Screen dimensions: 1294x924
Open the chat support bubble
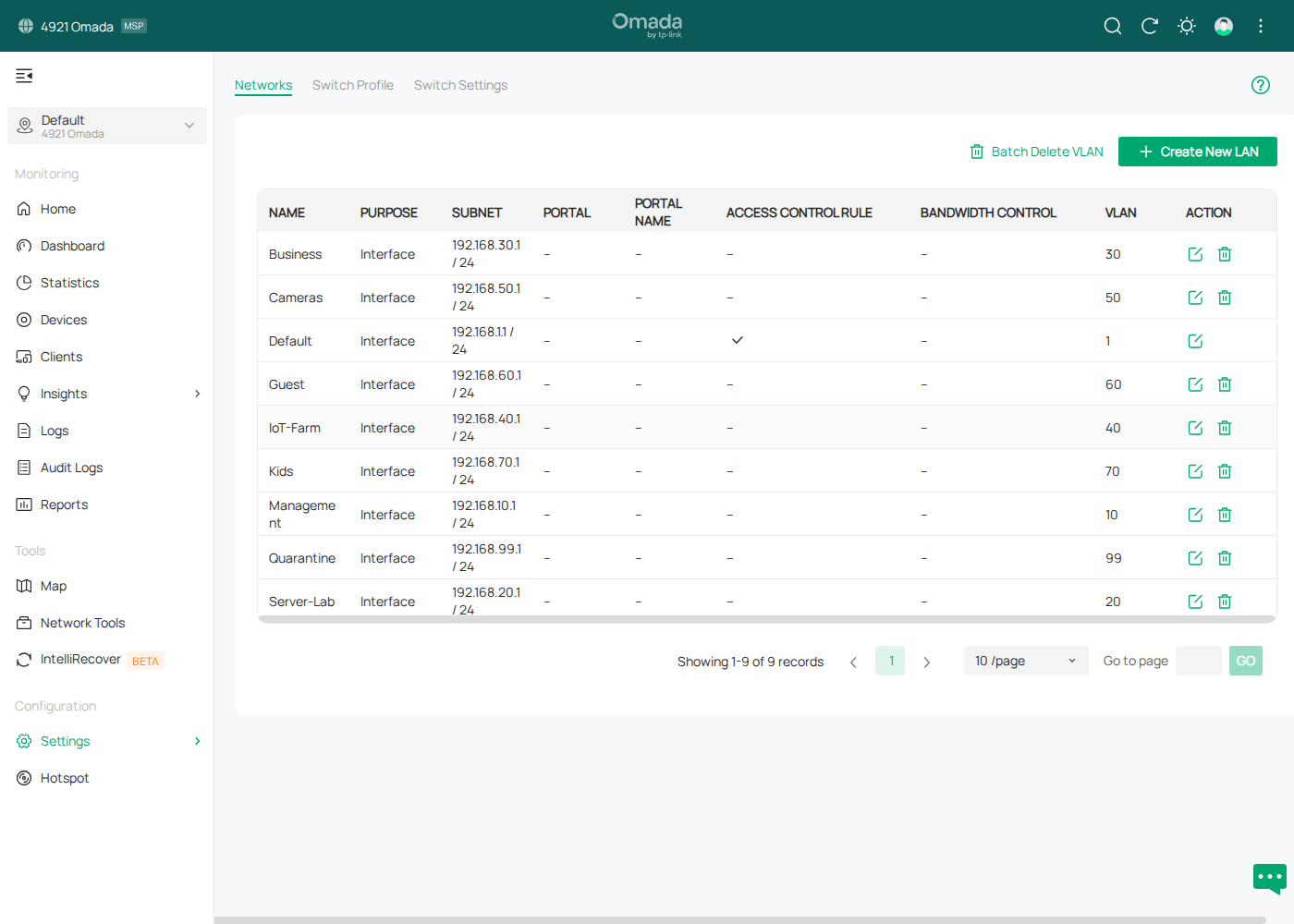click(x=1269, y=877)
